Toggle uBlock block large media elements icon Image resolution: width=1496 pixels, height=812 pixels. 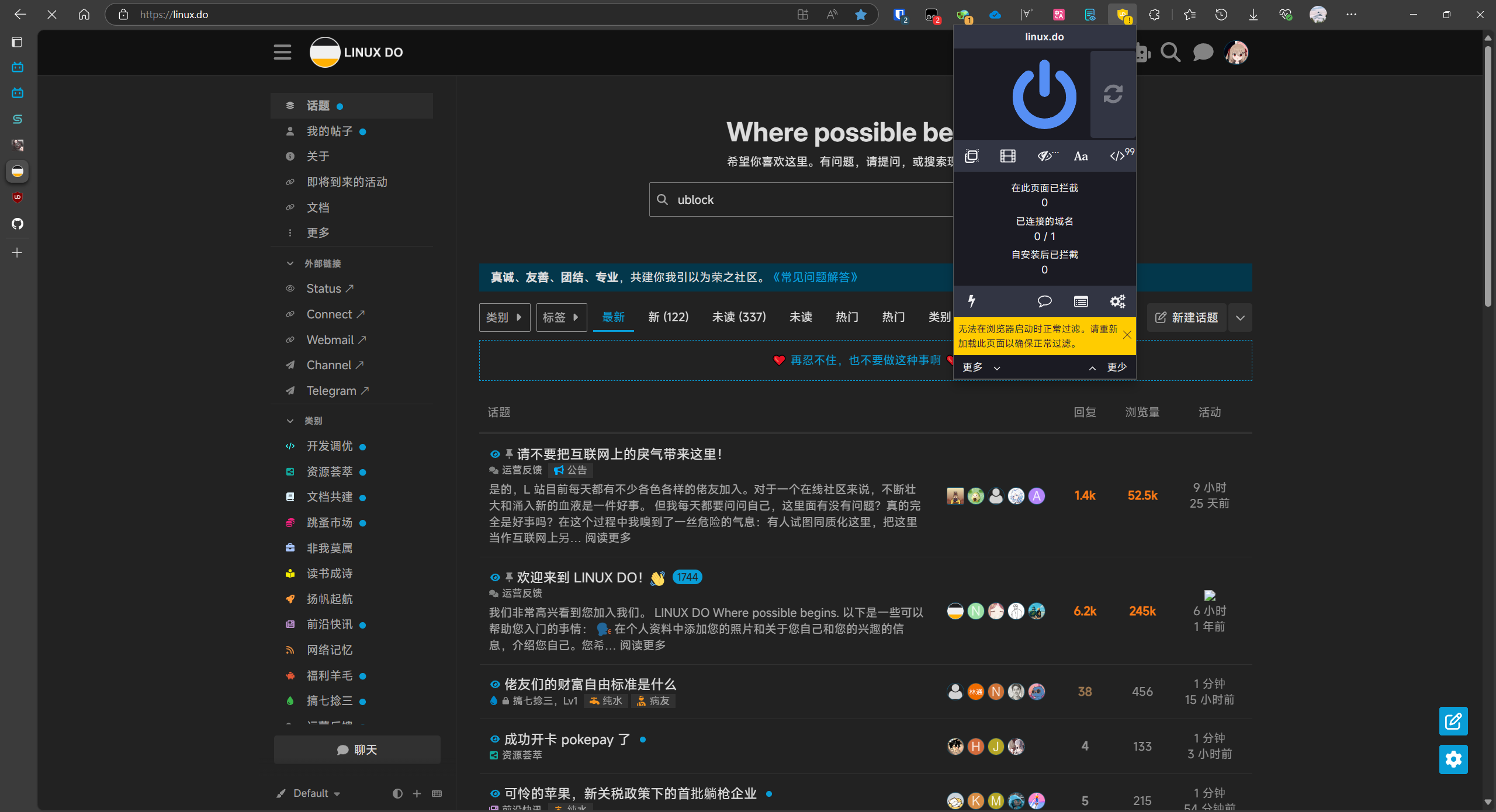[1007, 156]
